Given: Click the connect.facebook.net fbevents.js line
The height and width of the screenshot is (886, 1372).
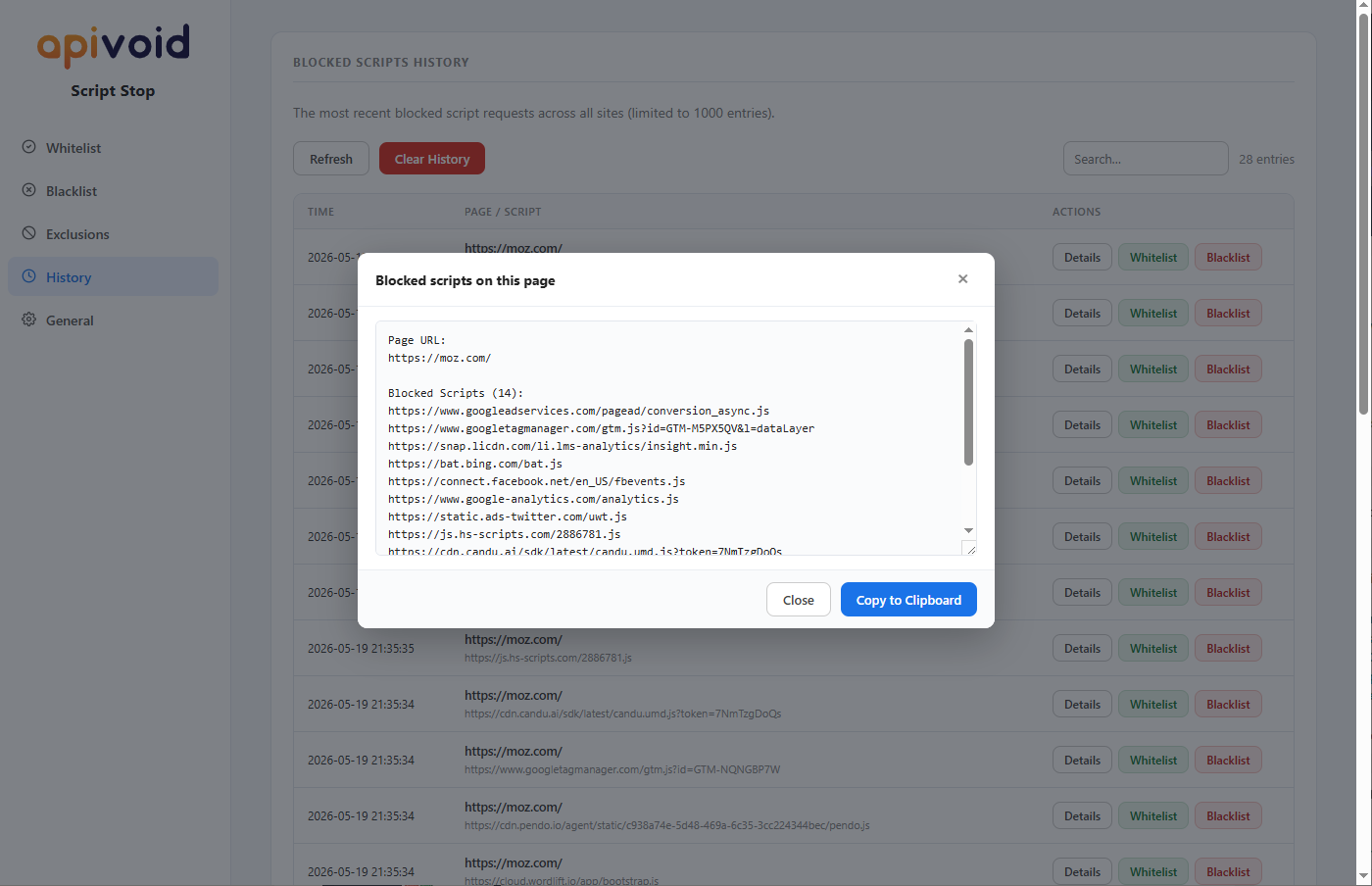Looking at the screenshot, I should pyautogui.click(x=536, y=481).
